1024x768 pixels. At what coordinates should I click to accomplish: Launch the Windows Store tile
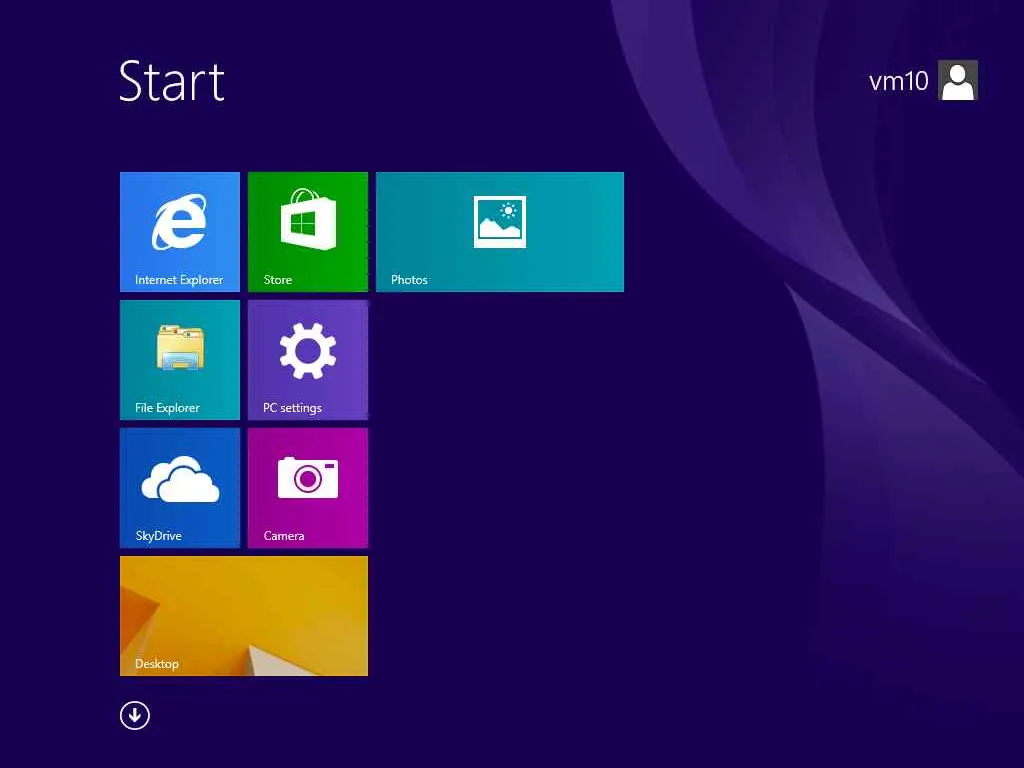(308, 232)
